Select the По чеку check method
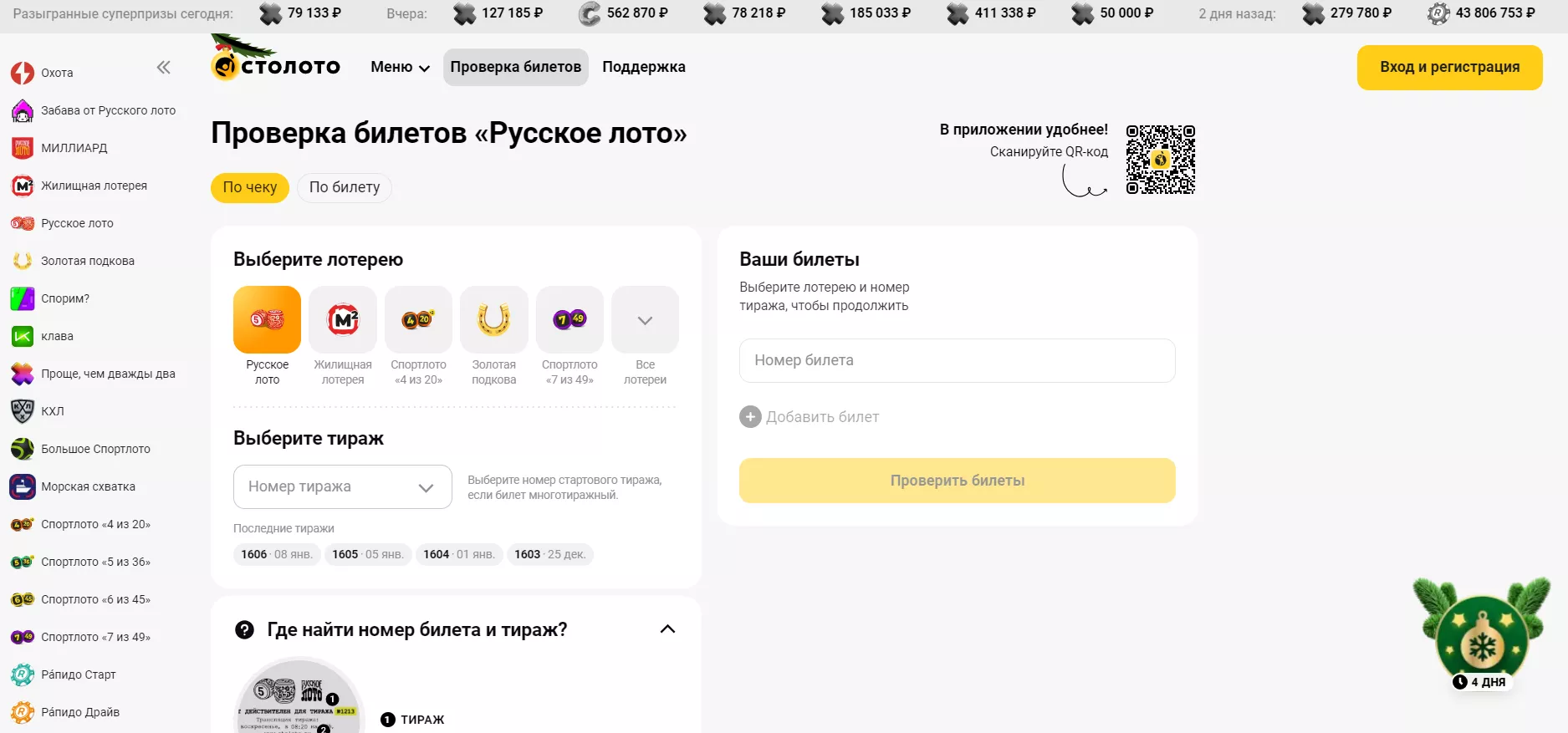This screenshot has width=1568, height=733. pos(248,187)
